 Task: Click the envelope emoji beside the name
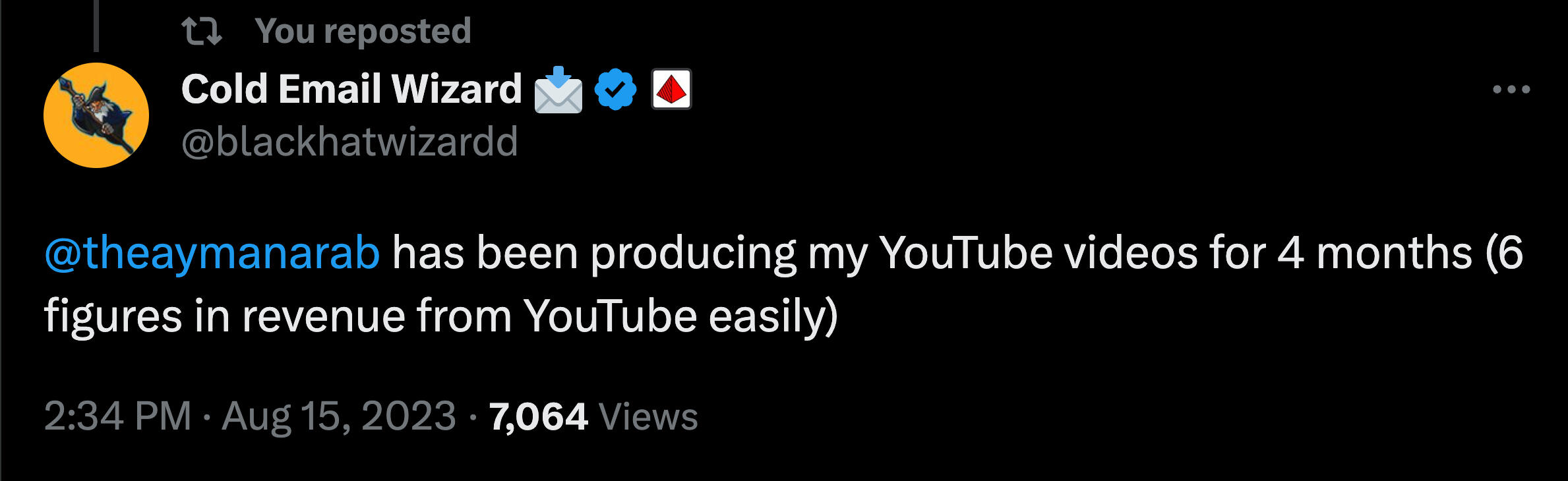[558, 90]
